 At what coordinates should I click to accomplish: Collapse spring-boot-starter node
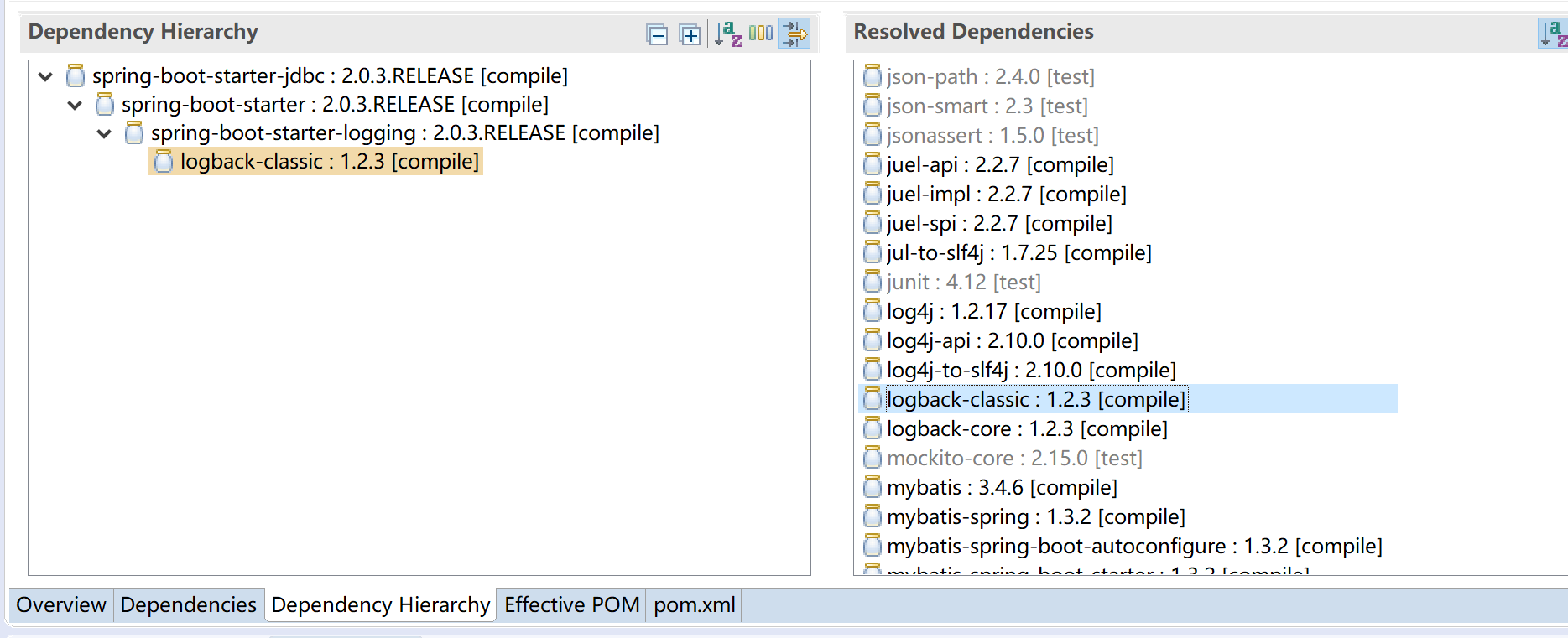coord(75,106)
